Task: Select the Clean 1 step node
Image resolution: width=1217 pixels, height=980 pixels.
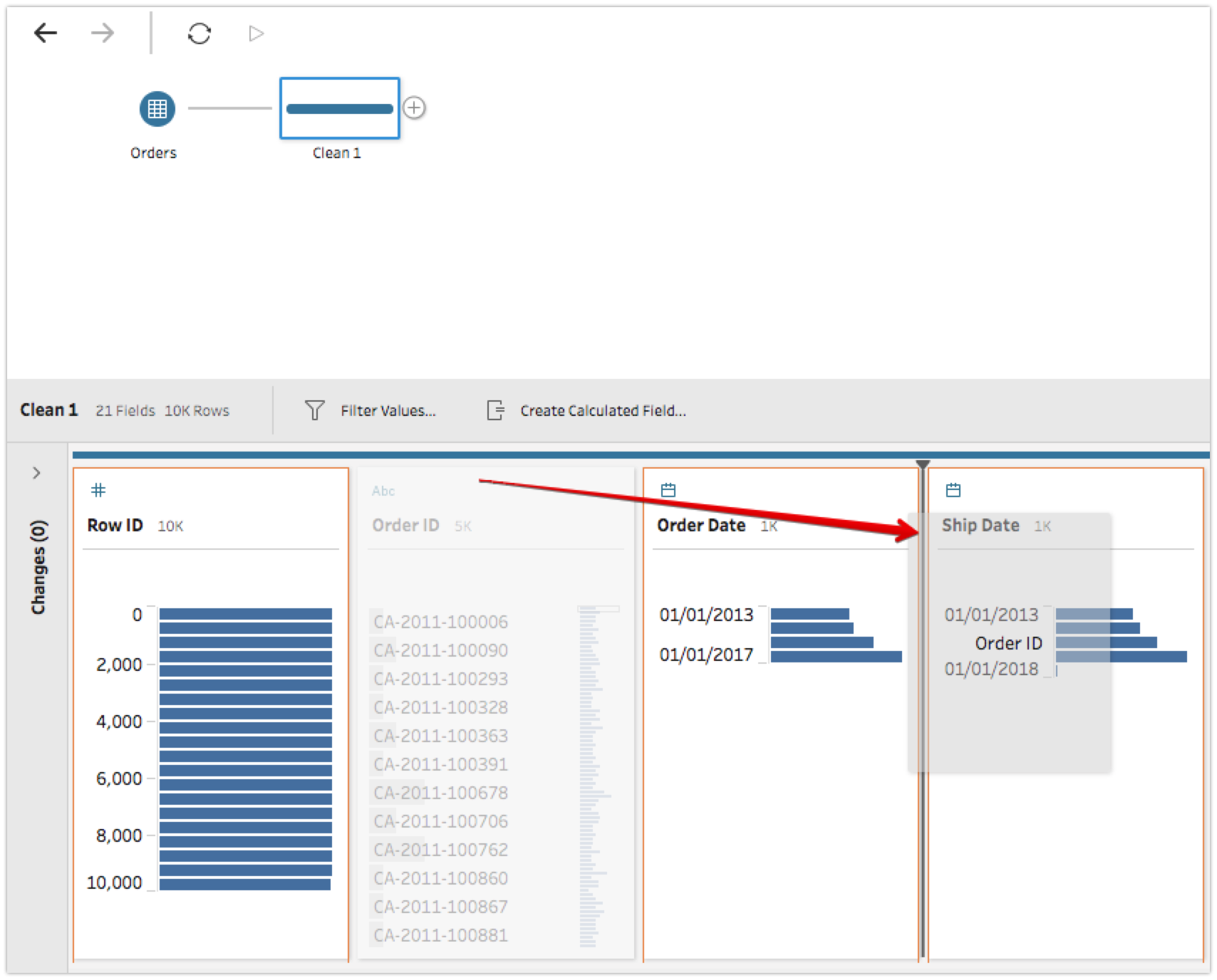Action: pos(339,108)
